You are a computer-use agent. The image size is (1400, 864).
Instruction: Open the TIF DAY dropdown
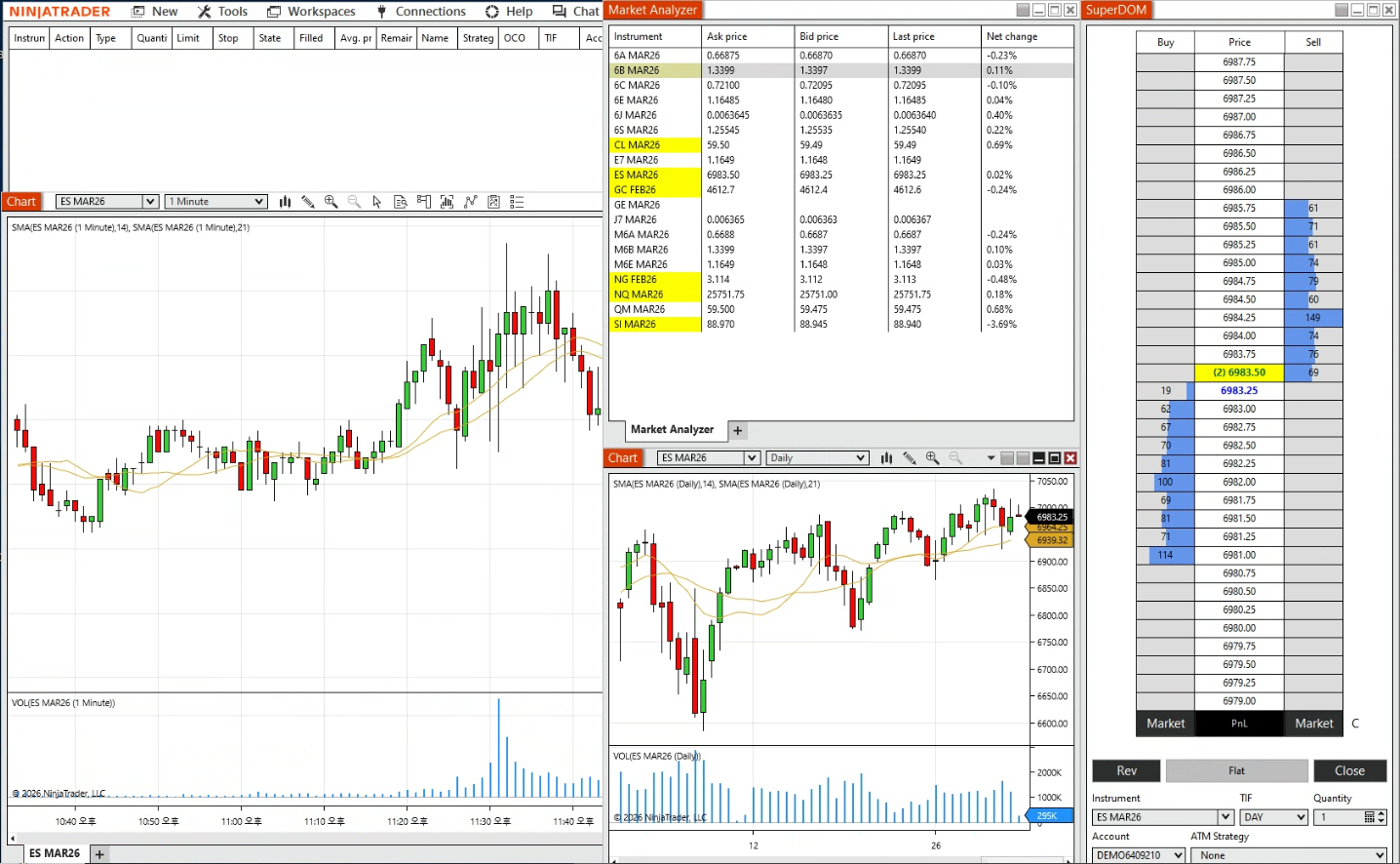click(1273, 817)
